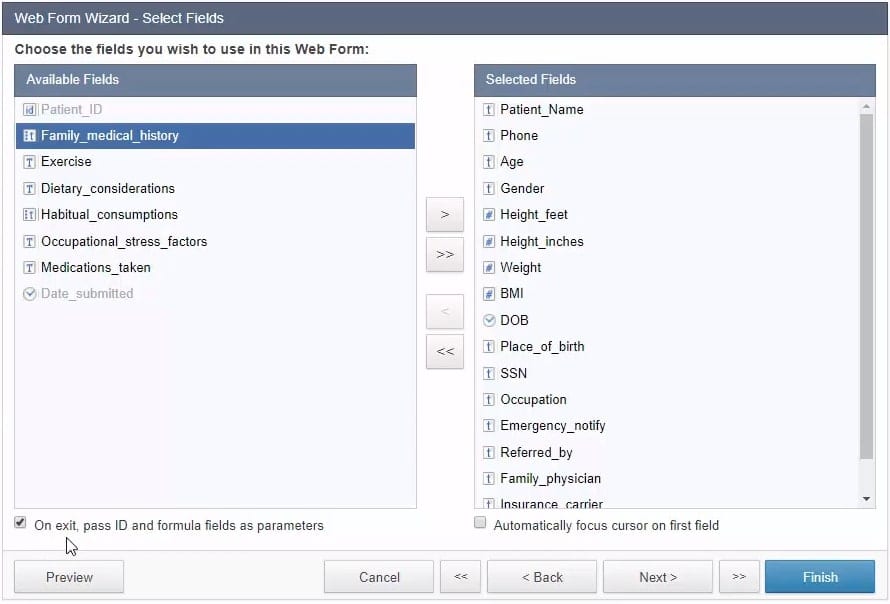Click the icon beside Family_medical_history
Viewport: 890px width, 604px height.
30,136
